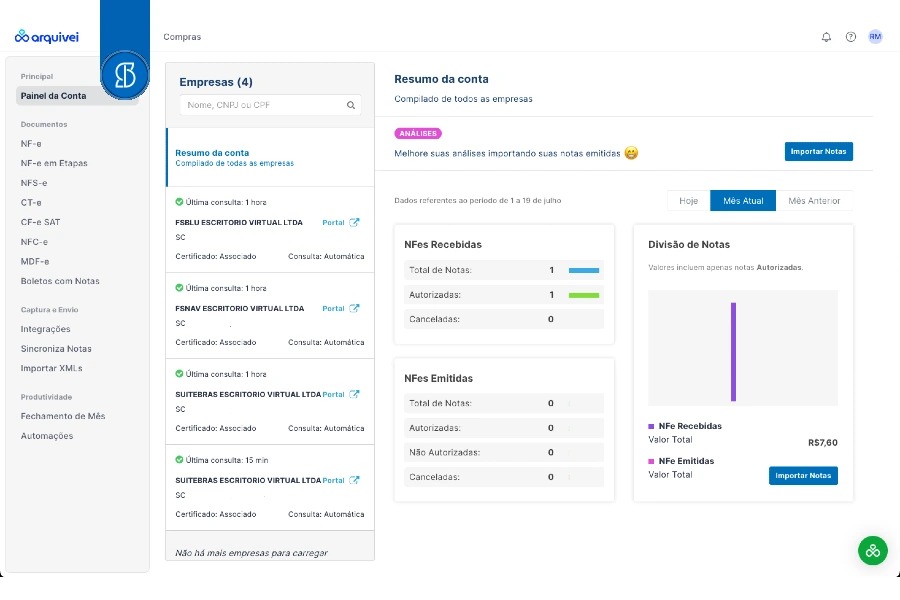Navigate to NFS-e
Screen dimensions: 900x600
[34, 183]
